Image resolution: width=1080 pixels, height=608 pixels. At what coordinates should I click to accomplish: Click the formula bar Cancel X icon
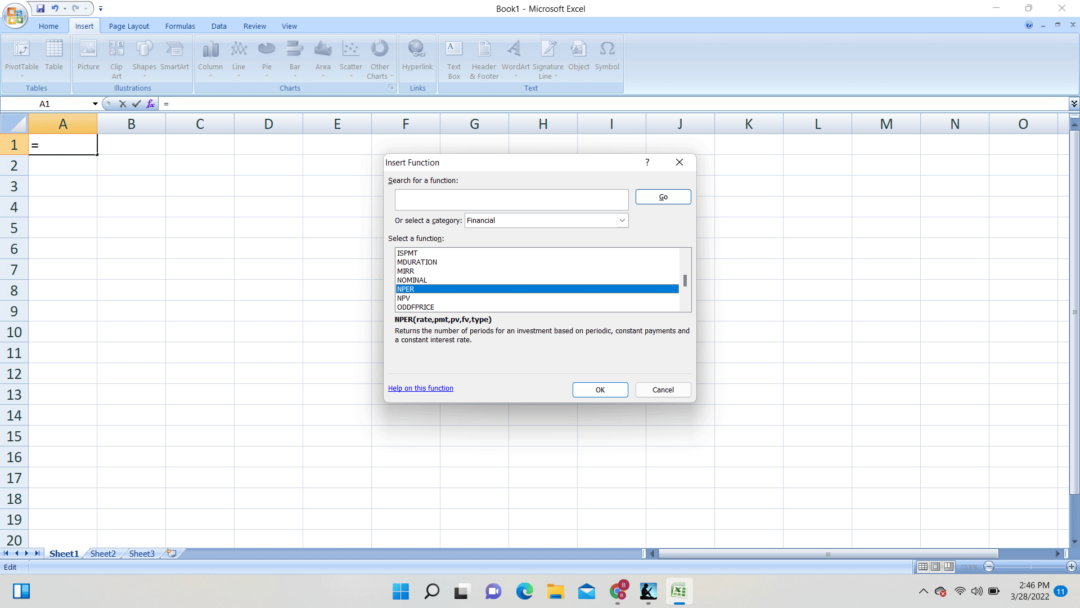(x=123, y=104)
